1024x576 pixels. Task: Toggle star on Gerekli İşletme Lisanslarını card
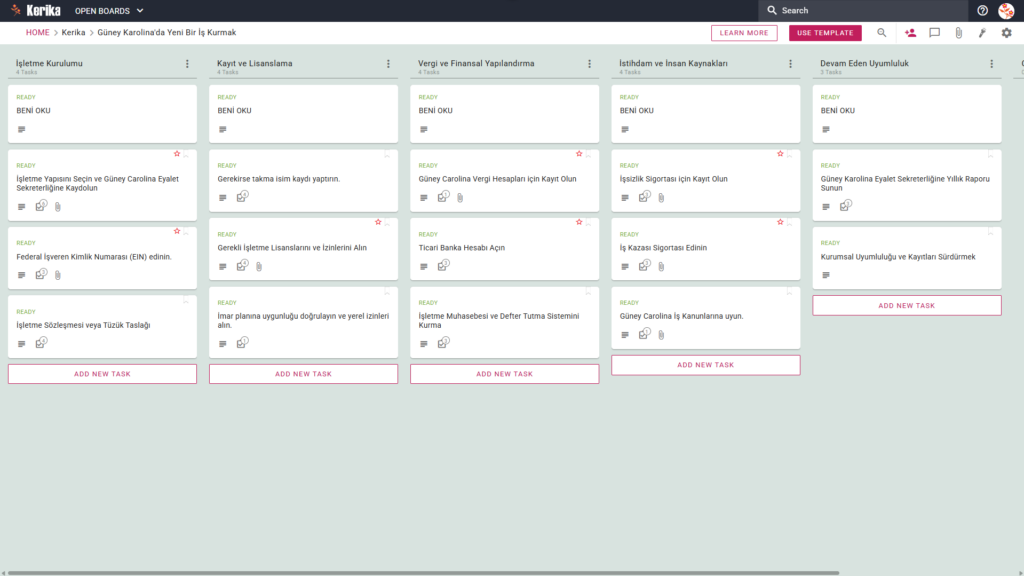tap(378, 222)
